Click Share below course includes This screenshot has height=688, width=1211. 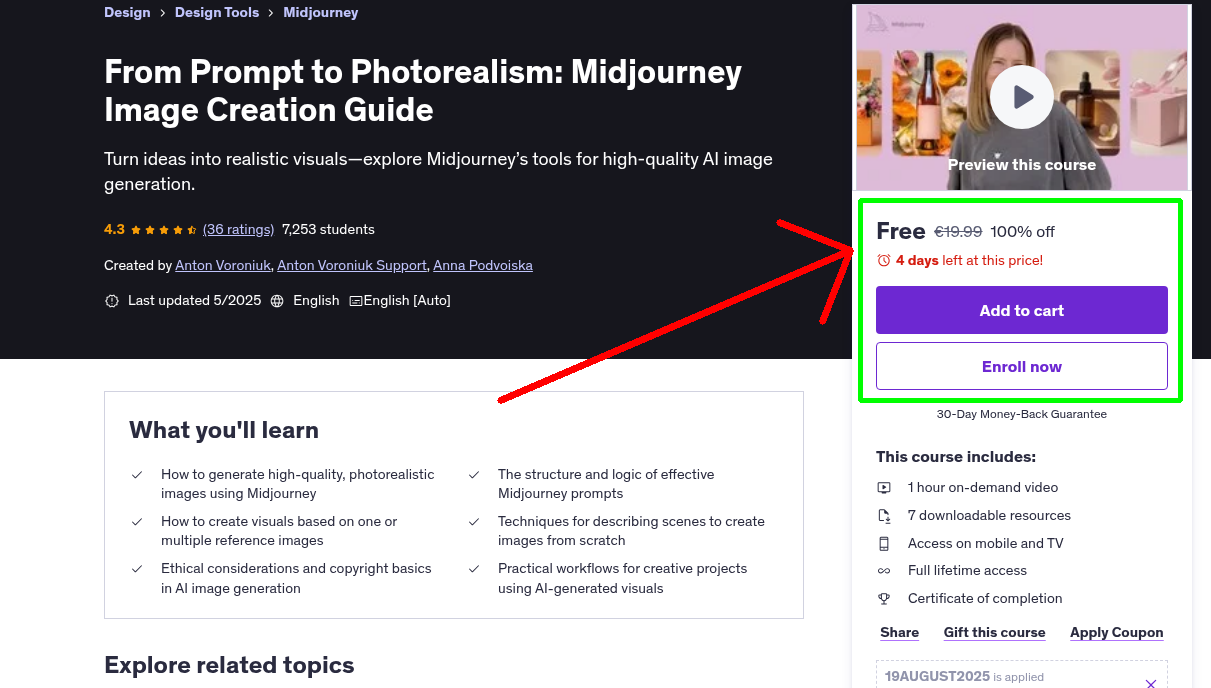pos(899,632)
